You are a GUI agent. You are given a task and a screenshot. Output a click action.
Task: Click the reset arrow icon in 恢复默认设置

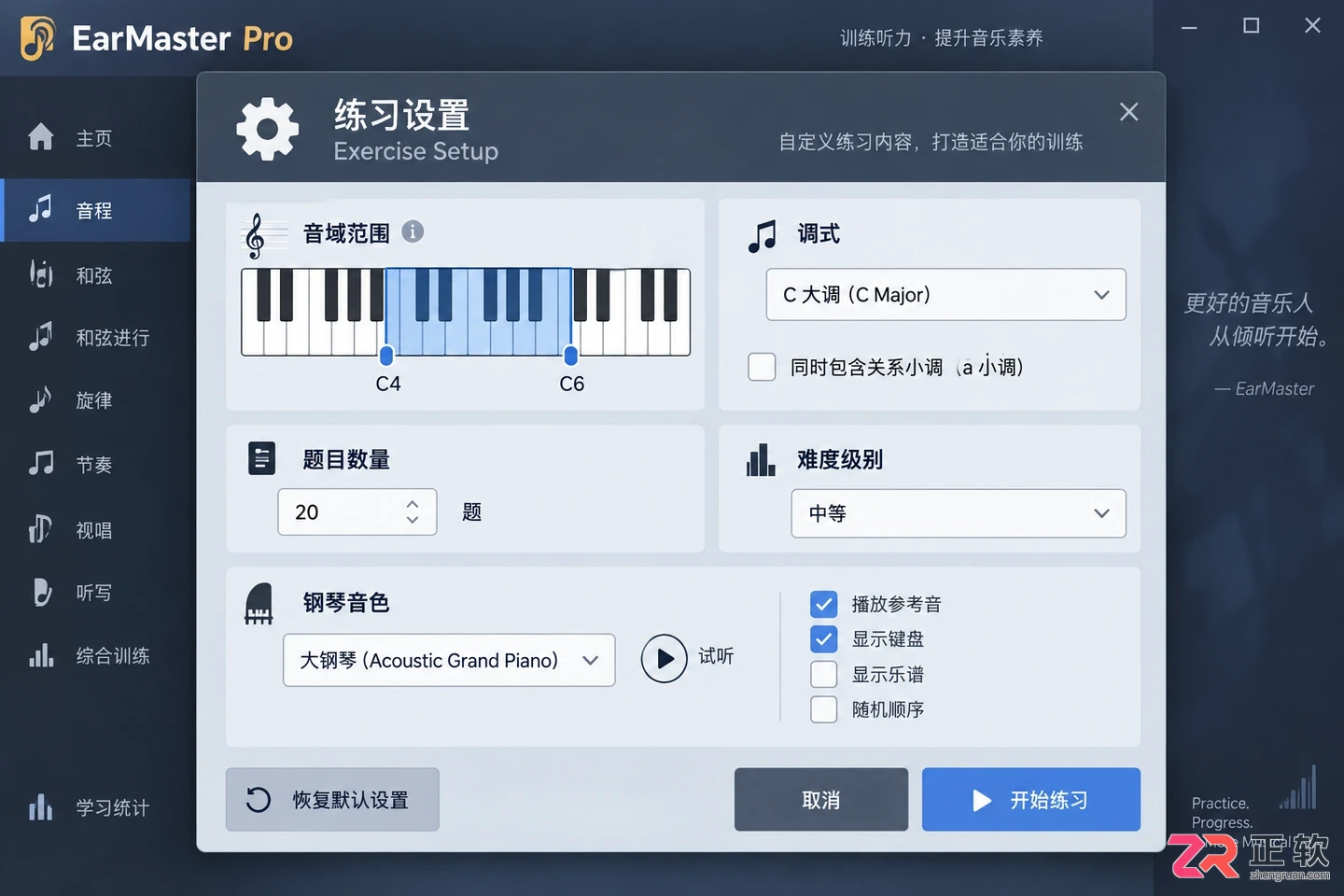(259, 800)
